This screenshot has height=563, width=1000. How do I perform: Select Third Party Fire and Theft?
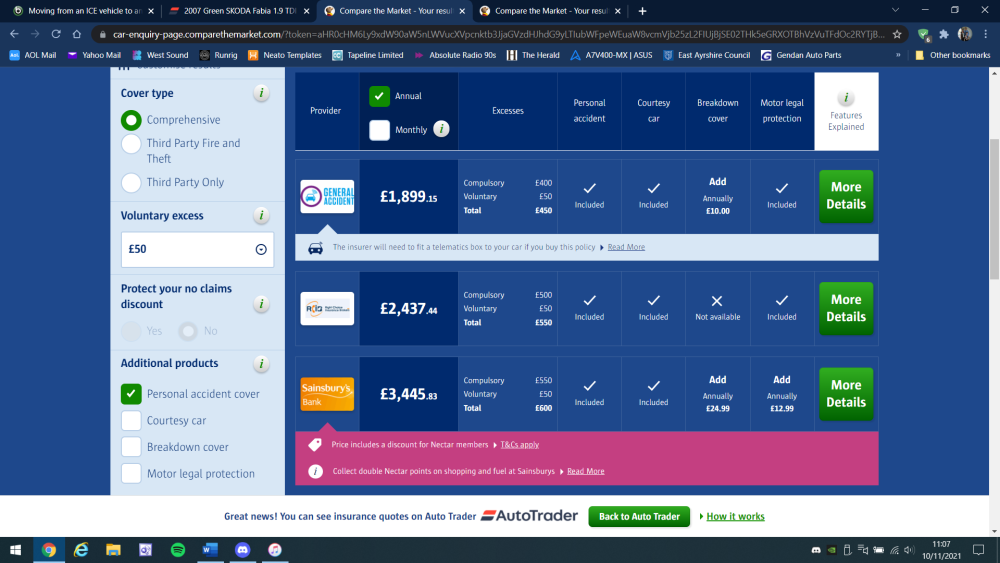point(131,143)
